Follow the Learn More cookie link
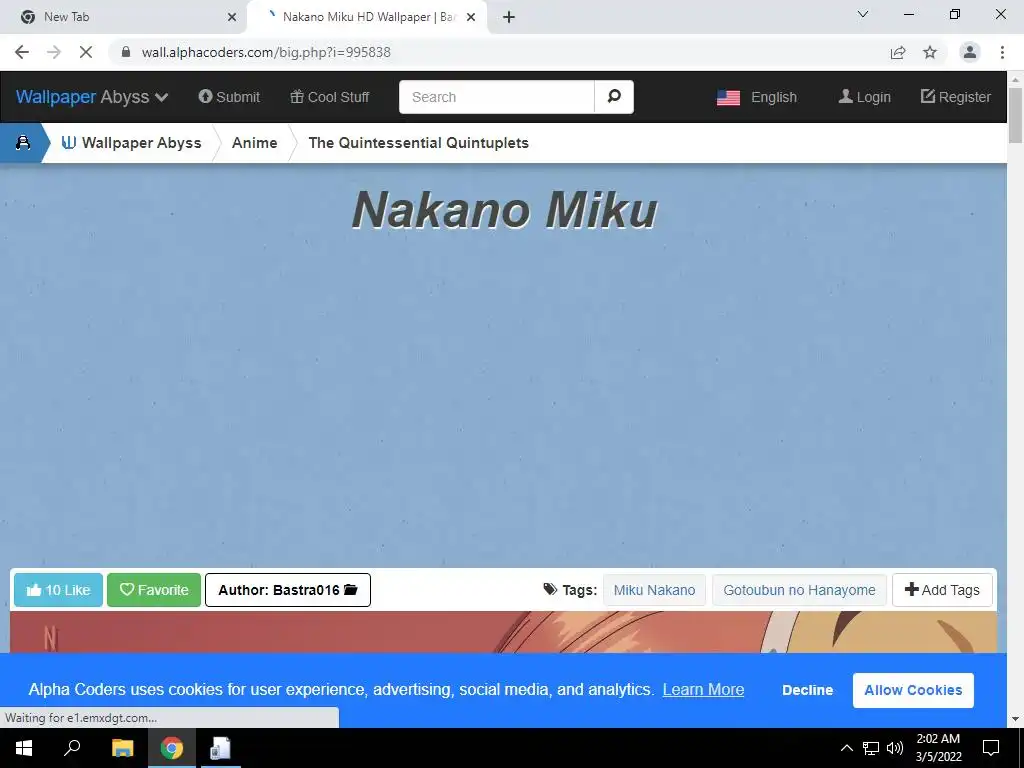This screenshot has width=1024, height=768. [x=703, y=690]
